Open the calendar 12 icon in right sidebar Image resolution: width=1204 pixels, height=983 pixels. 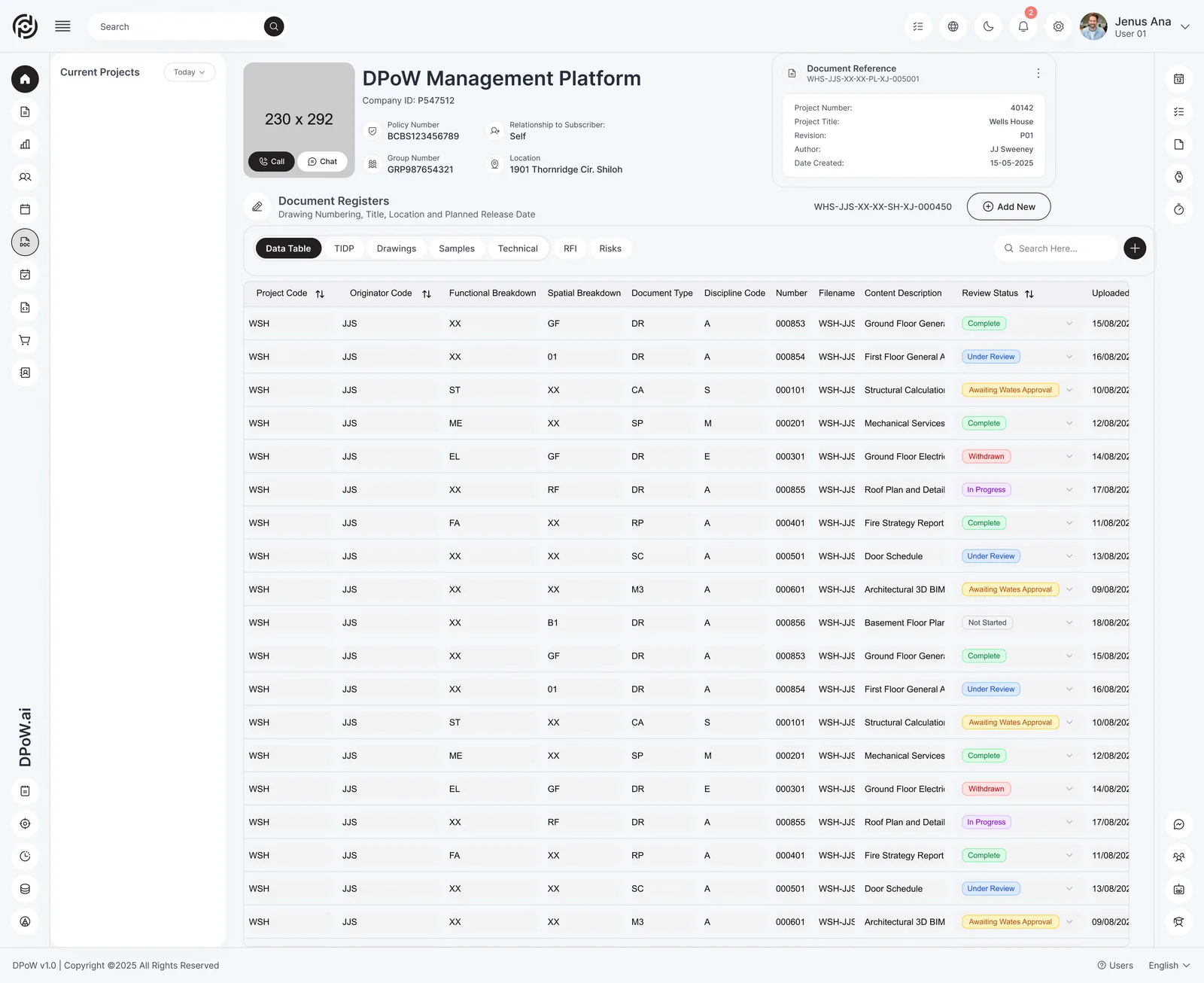coord(1179,79)
